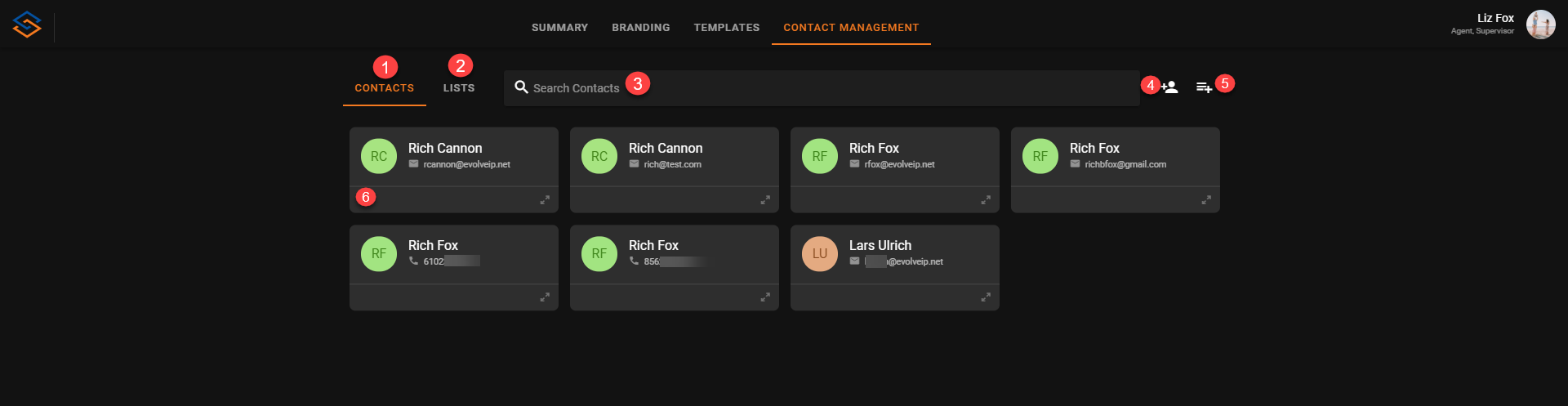The height and width of the screenshot is (406, 1568).
Task: Expand the Rich Fox card with phone 856
Action: click(x=765, y=297)
